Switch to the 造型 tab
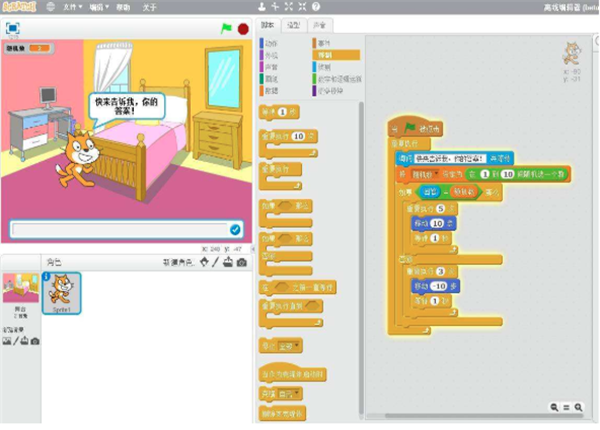Viewport: 600px width, 430px height. tap(293, 26)
